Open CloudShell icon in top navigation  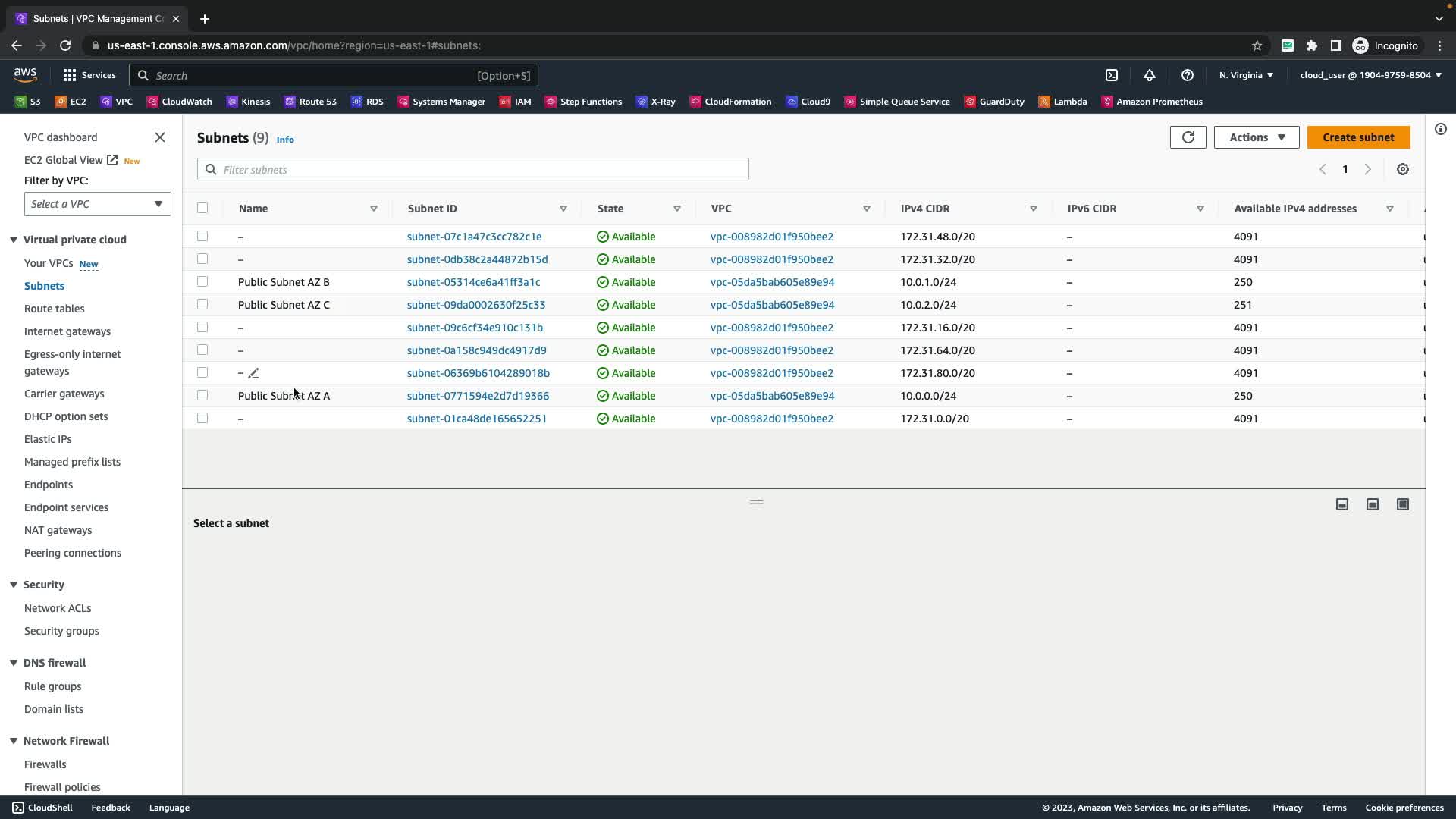[x=1111, y=75]
